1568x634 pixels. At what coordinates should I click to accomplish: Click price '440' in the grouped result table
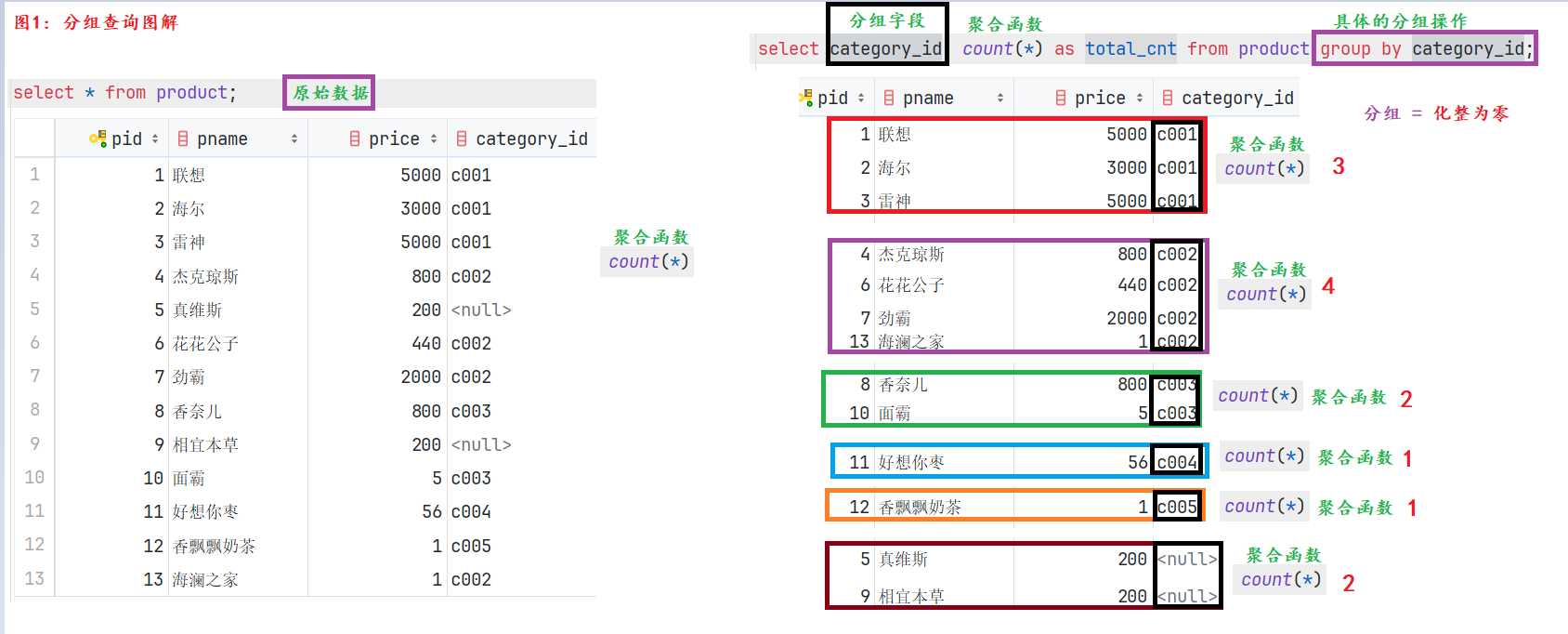(1132, 284)
